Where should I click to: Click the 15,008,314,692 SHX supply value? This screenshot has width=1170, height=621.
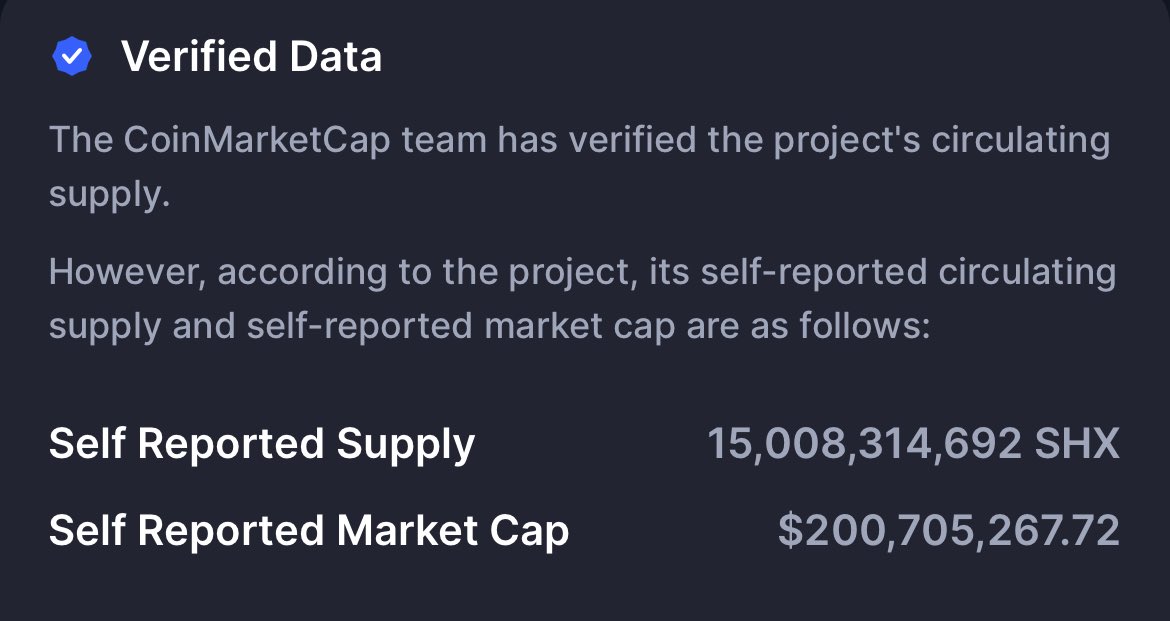(x=913, y=443)
